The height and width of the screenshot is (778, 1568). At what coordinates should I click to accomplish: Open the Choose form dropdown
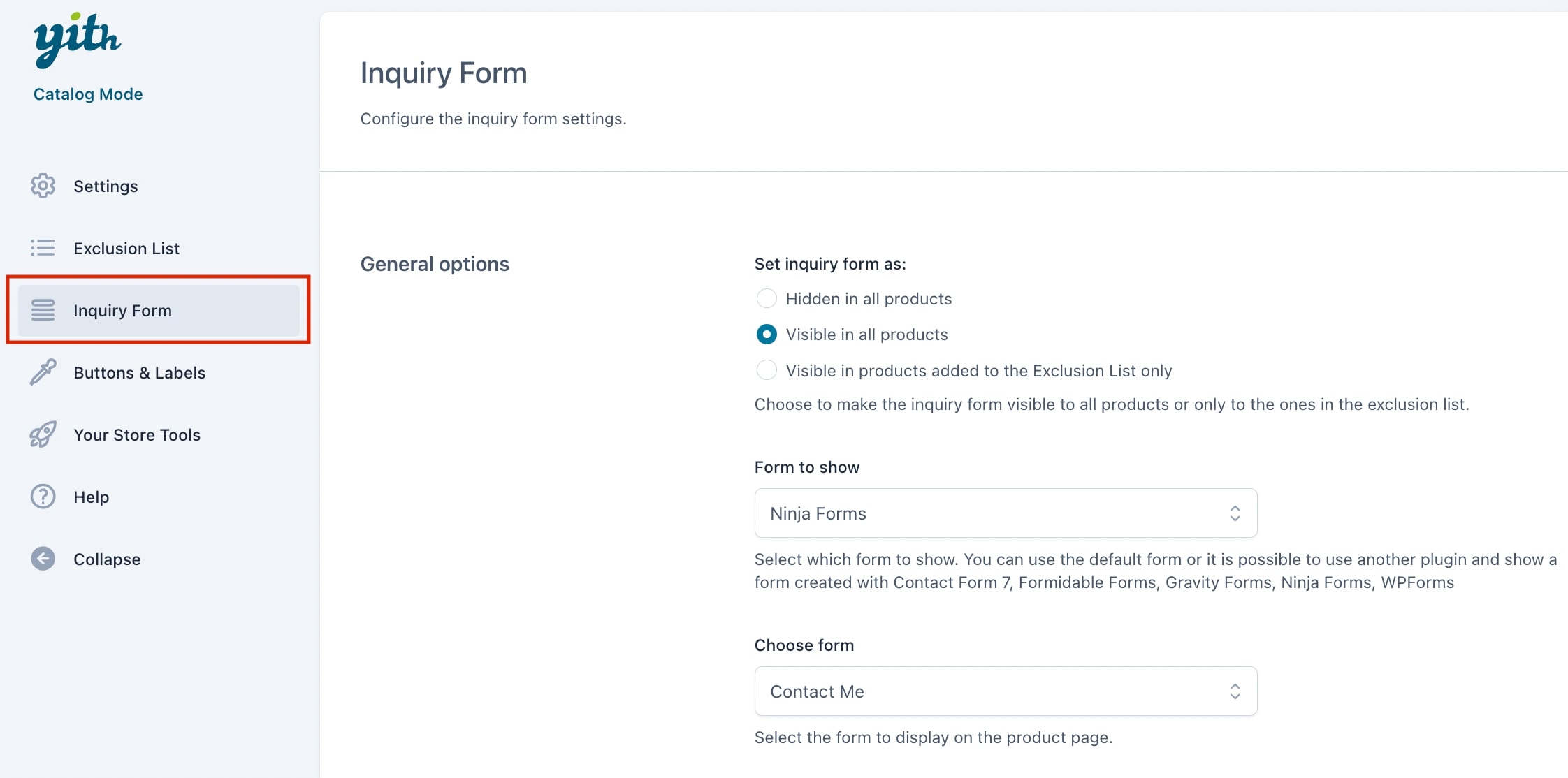(1006, 691)
